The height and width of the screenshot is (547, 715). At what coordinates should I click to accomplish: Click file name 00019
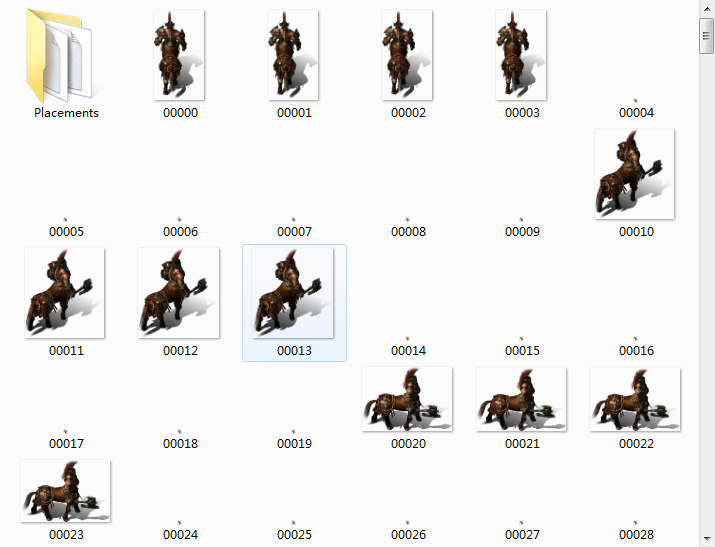click(295, 444)
